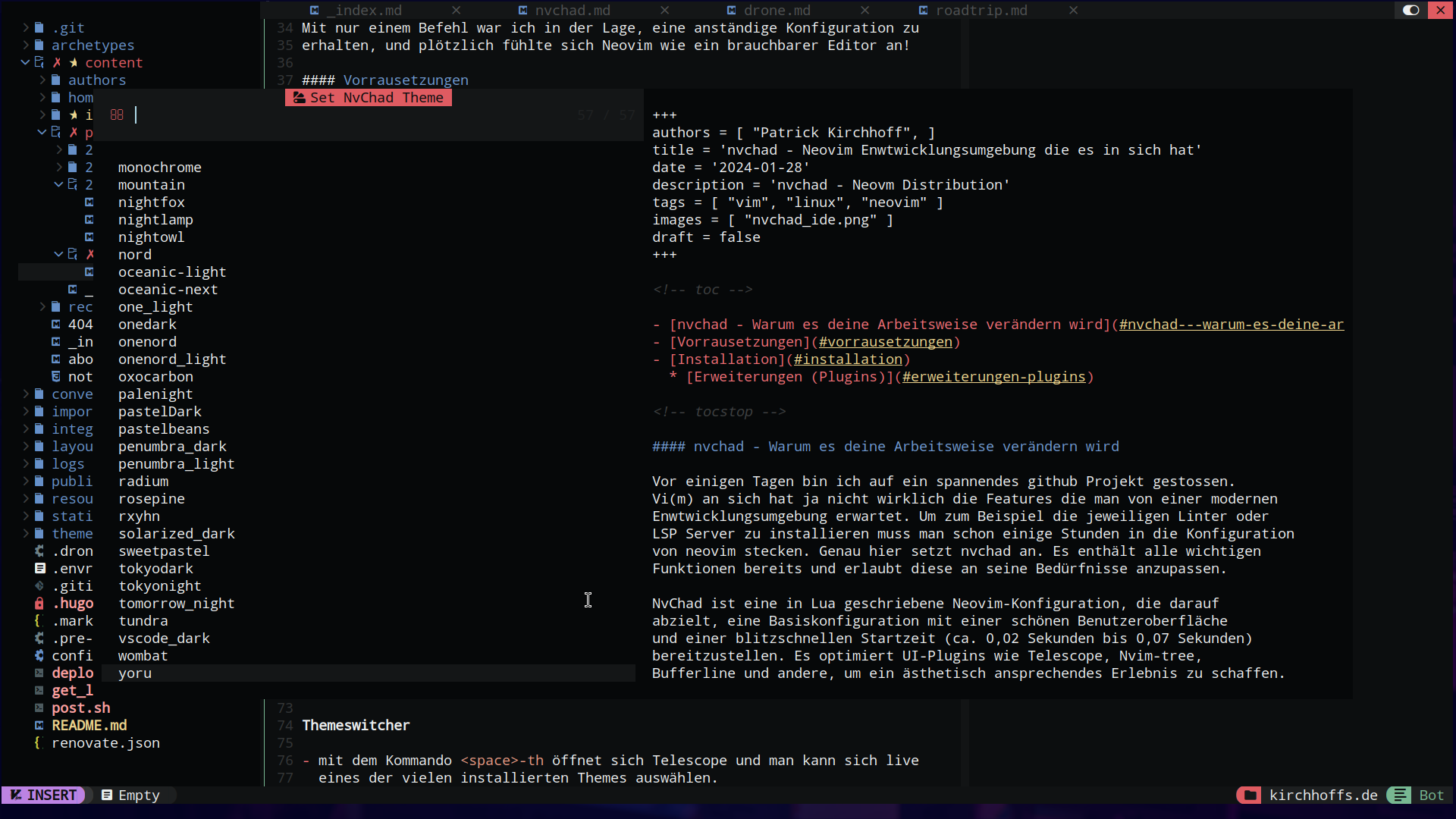
Task: Choose the nord theme from list
Action: 135,255
